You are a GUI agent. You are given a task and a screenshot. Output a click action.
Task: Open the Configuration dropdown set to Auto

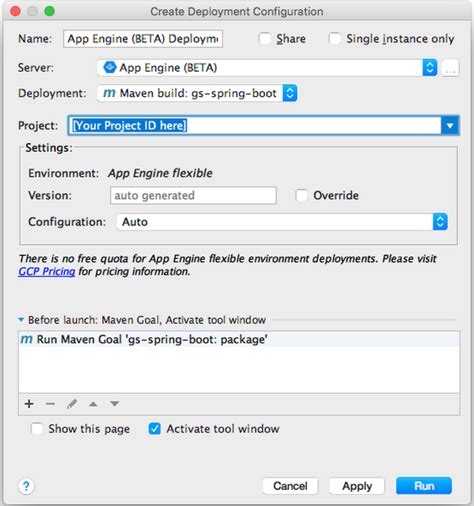click(x=282, y=222)
